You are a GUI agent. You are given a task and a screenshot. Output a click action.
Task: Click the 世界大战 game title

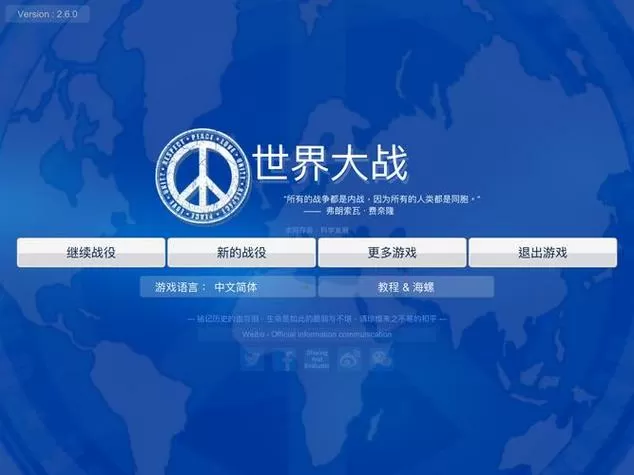(330, 163)
